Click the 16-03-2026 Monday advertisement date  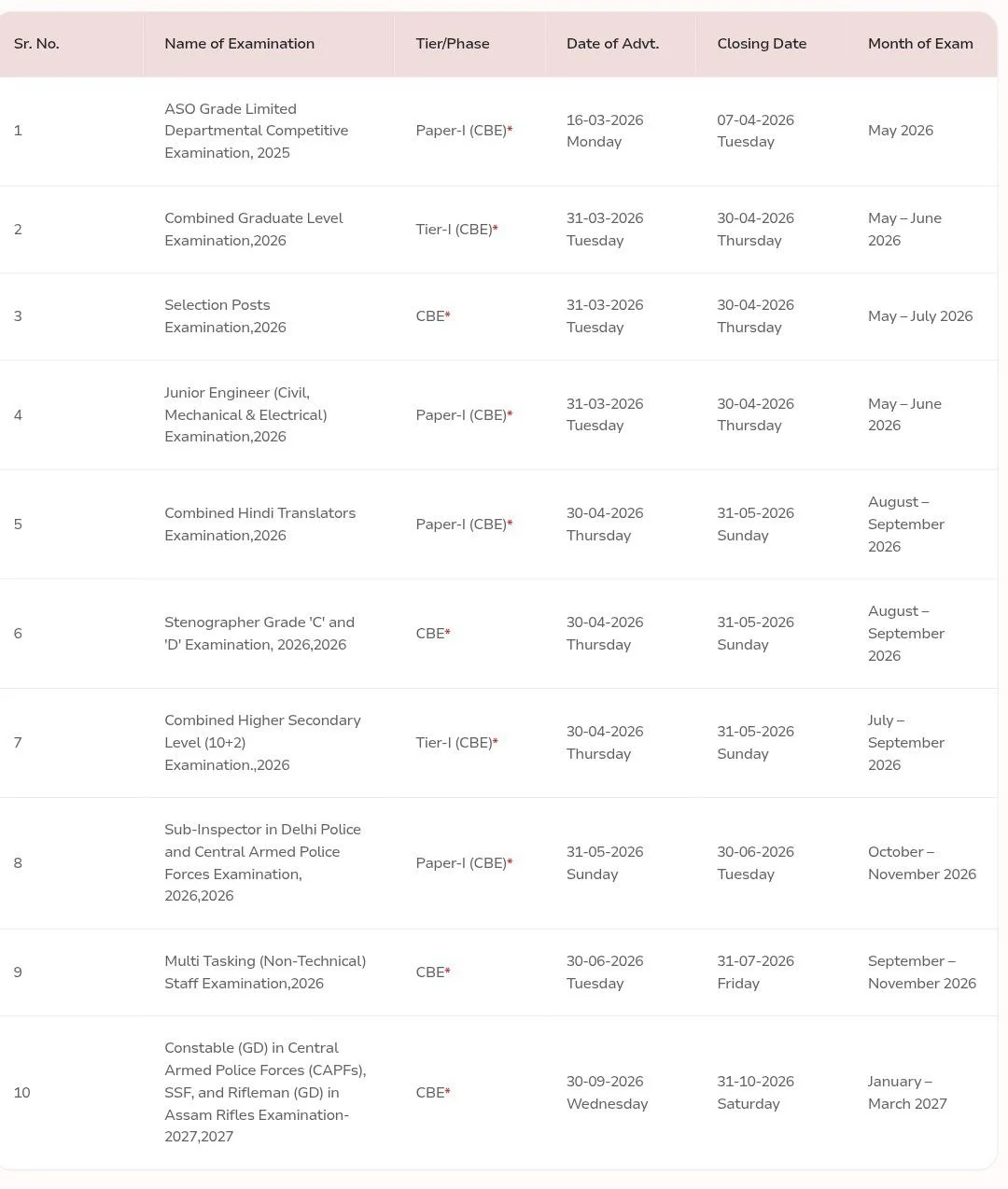click(605, 131)
